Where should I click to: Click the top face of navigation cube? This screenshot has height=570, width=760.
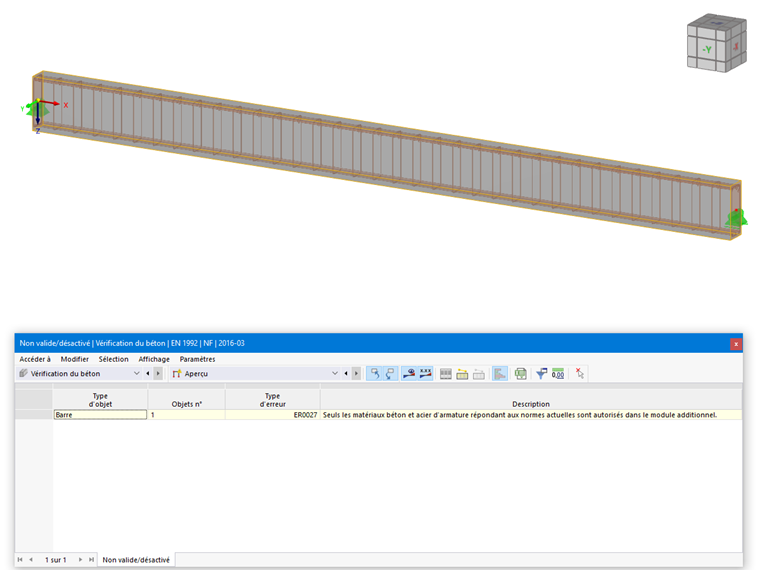[717, 24]
